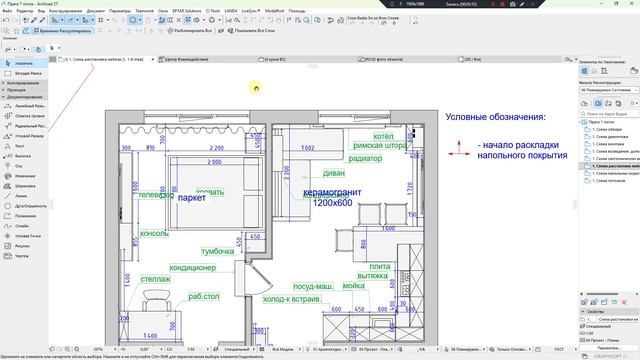
Task: Pick the Дуга/Окружность arc tool
Action: coord(24,206)
